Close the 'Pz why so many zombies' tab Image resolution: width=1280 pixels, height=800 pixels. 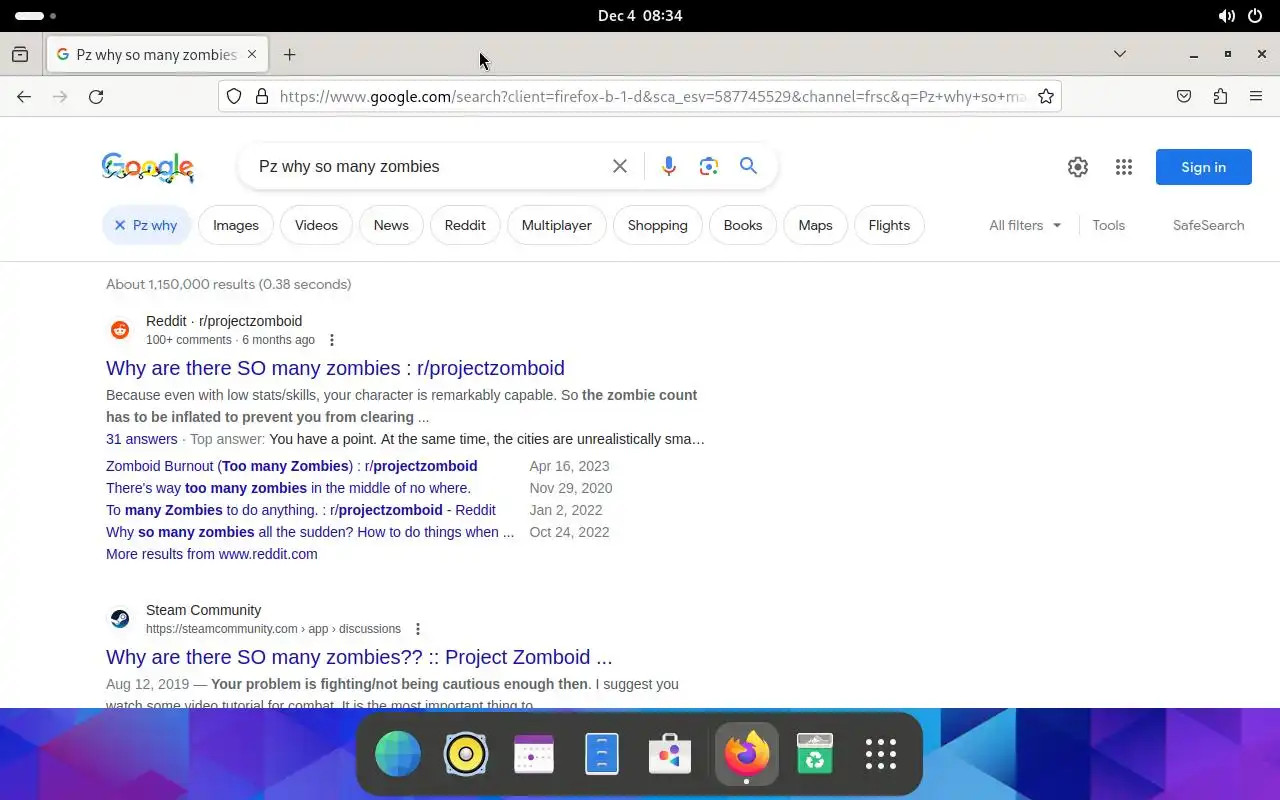coord(252,55)
